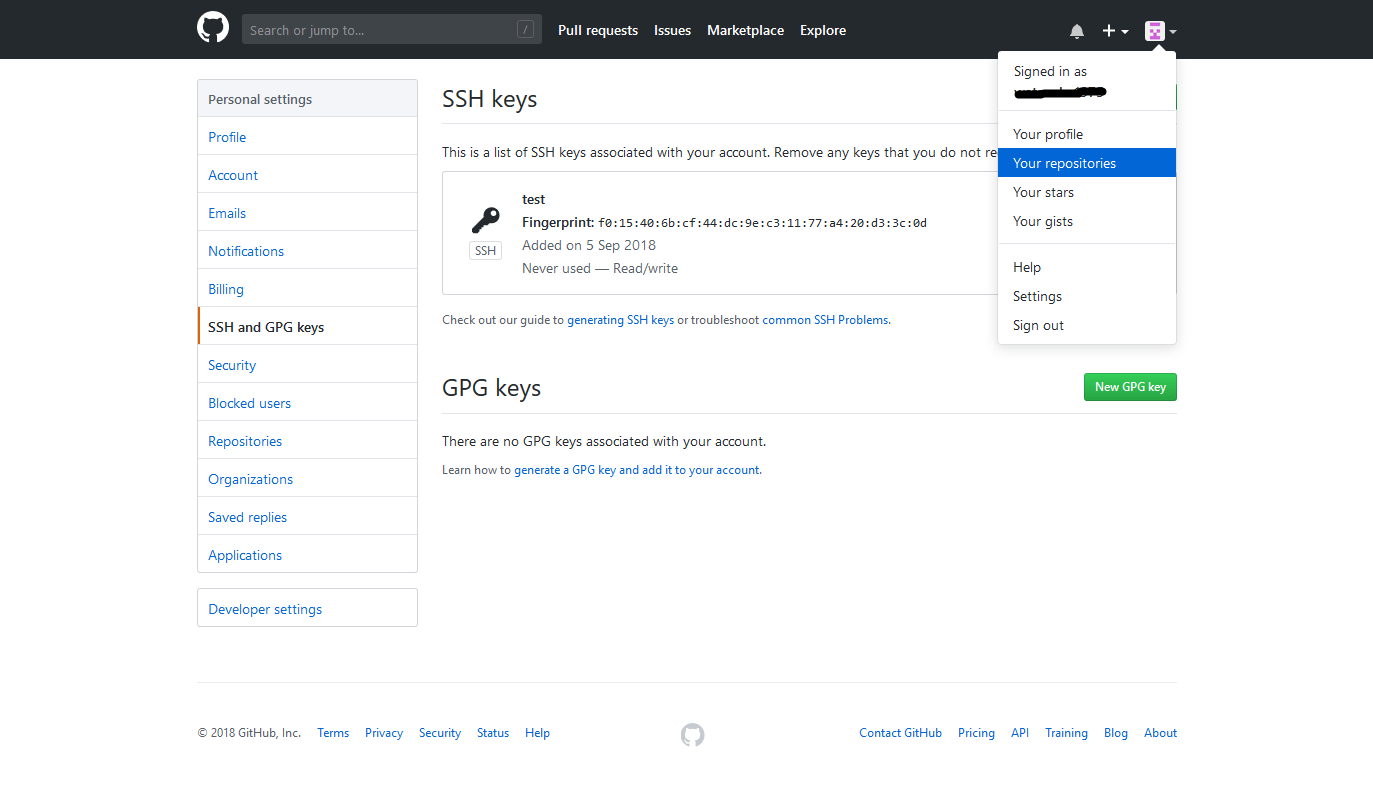Go to Pull requests in header
Screen dimensions: 1373x796
tap(597, 30)
